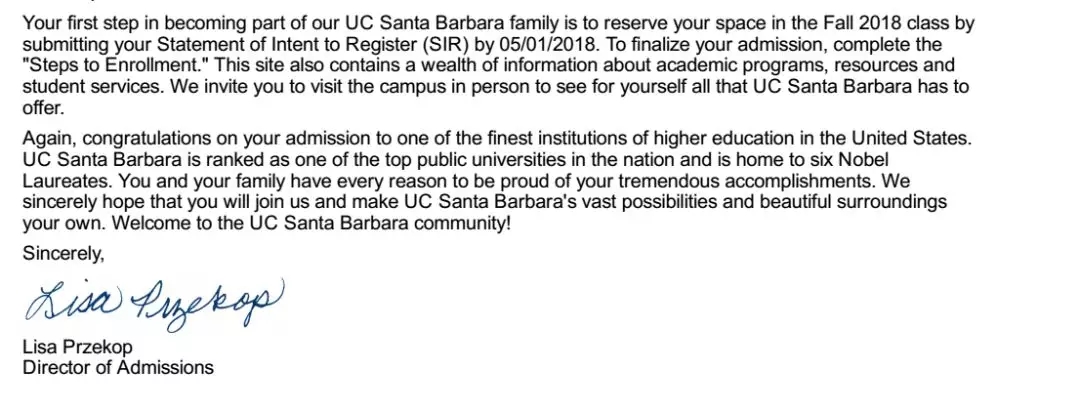Click the printed name Lisa Przekop
Screen dimensions: 1080x410
tap(77, 349)
